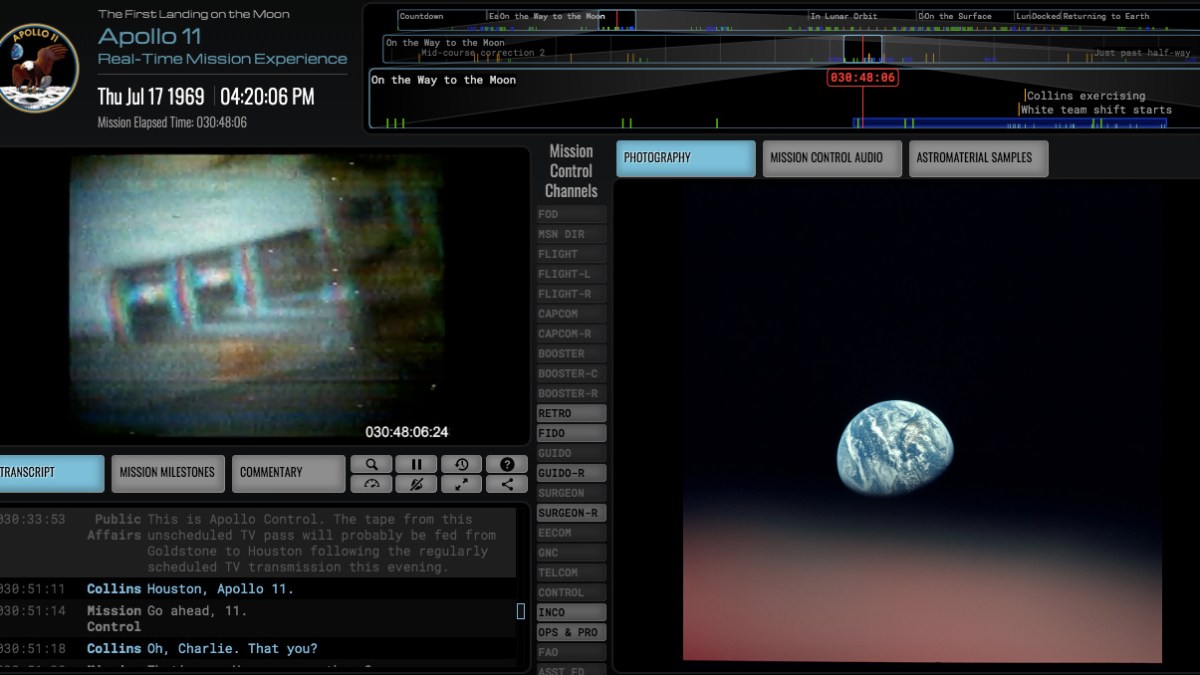The image size is (1200, 675).
Task: Open the Commentary tab
Action: [x=288, y=473]
